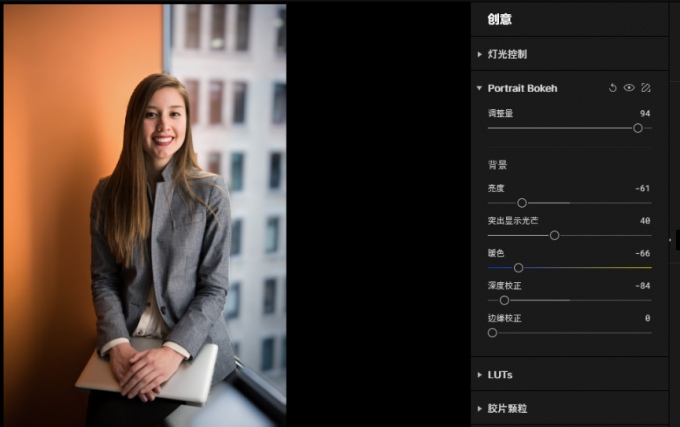Open the Portrait Bokeh mask edit icon
Viewport: 680px width, 427px height.
coord(646,88)
